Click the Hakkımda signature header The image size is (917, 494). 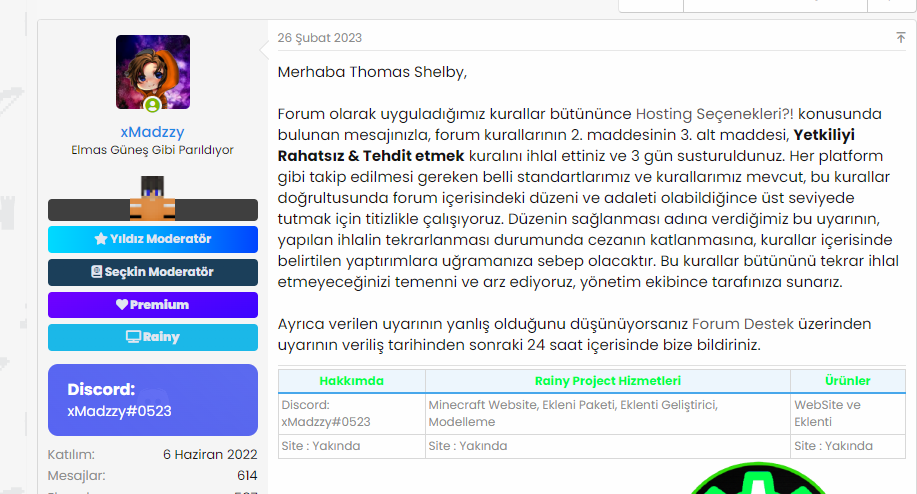click(351, 381)
